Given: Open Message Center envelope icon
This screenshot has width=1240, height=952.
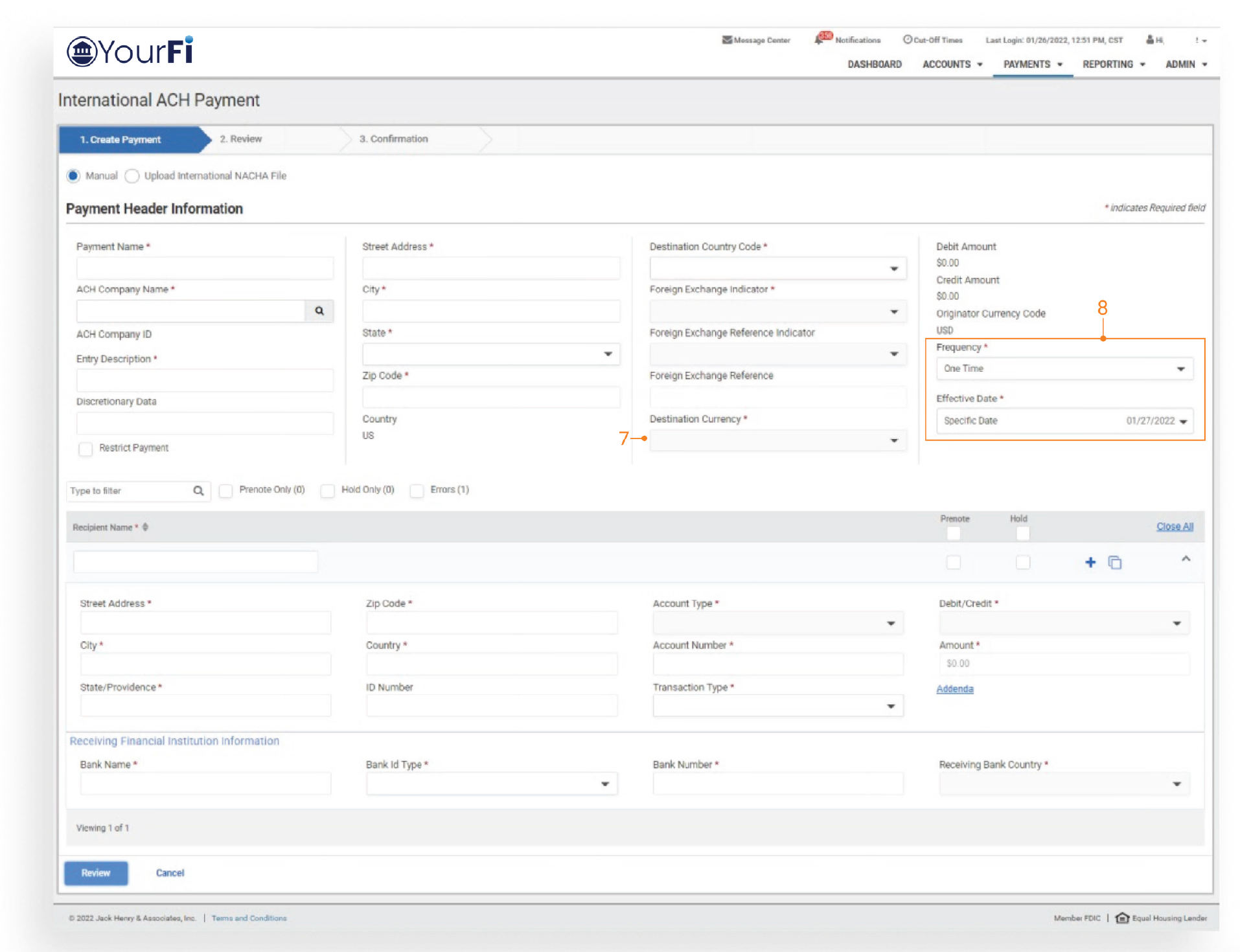Looking at the screenshot, I should [x=727, y=40].
